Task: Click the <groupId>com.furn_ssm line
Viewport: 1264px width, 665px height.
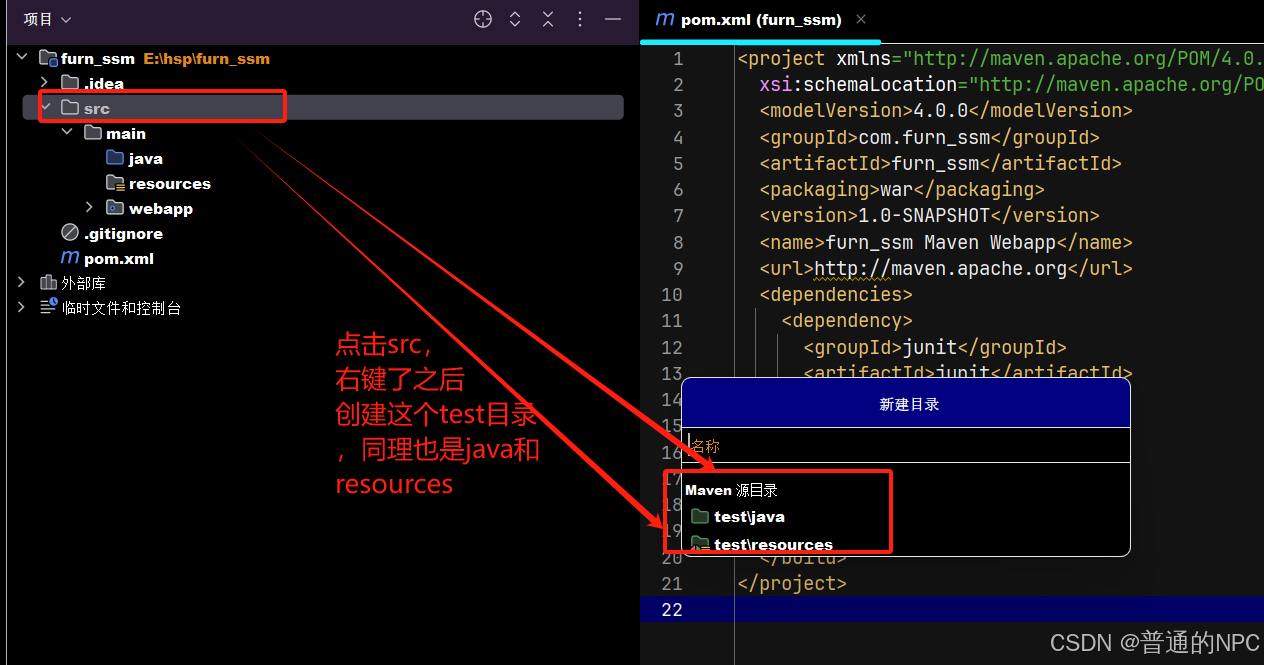Action: pyautogui.click(x=929, y=137)
